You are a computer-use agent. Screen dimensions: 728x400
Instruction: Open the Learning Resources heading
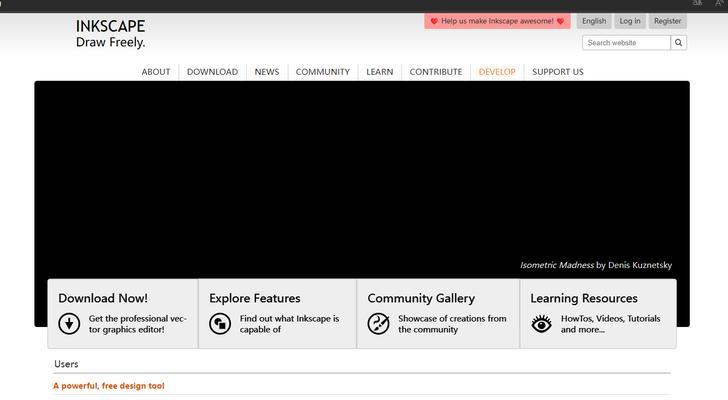coord(584,298)
